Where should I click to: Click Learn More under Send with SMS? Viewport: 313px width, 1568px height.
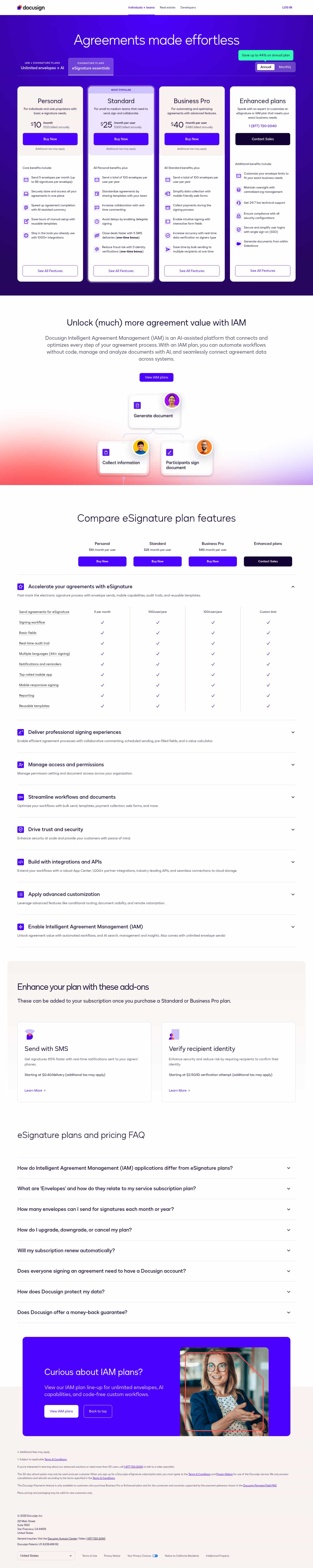tap(35, 1090)
